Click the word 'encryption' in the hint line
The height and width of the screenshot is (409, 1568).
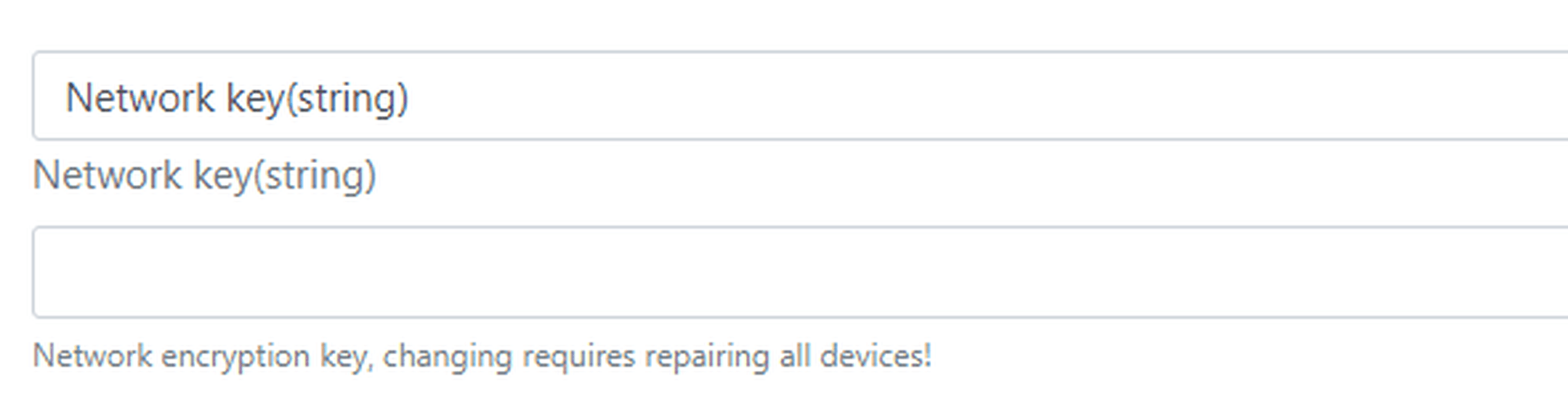pyautogui.click(x=235, y=358)
